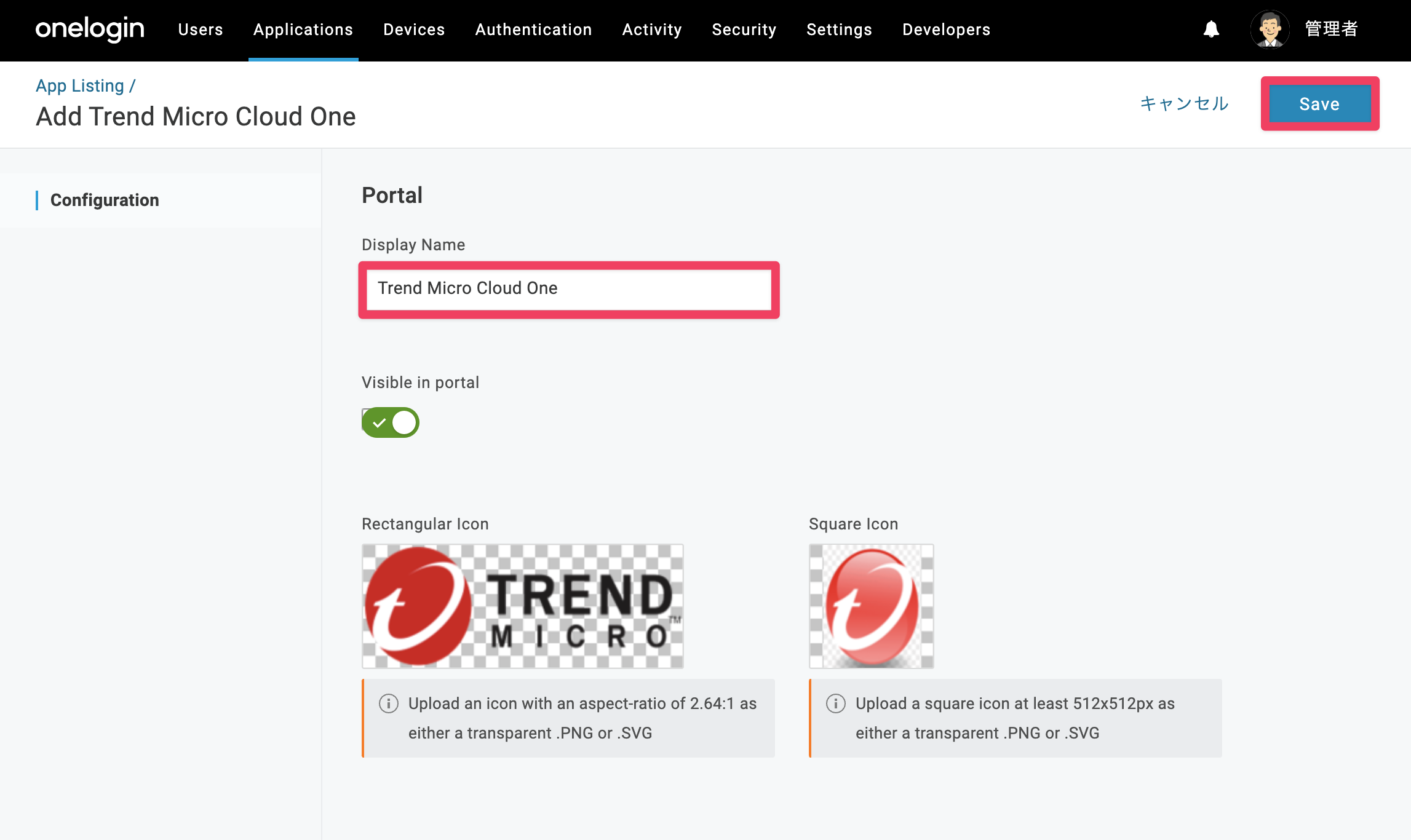The width and height of the screenshot is (1411, 840).
Task: Open the Developers menu
Action: (947, 30)
